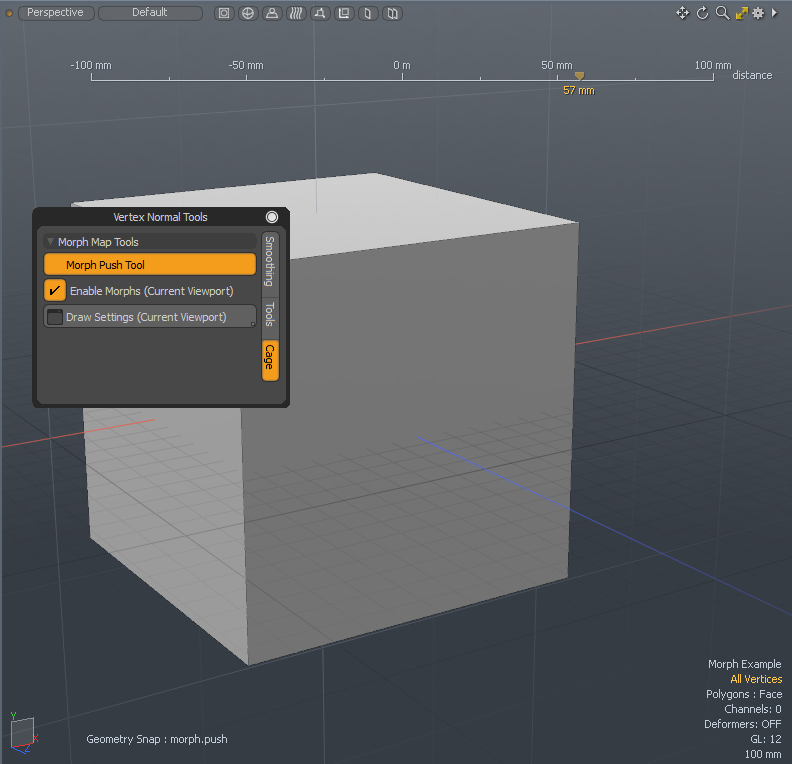Image resolution: width=792 pixels, height=764 pixels.
Task: Click the zoom magnifier icon
Action: click(x=722, y=13)
